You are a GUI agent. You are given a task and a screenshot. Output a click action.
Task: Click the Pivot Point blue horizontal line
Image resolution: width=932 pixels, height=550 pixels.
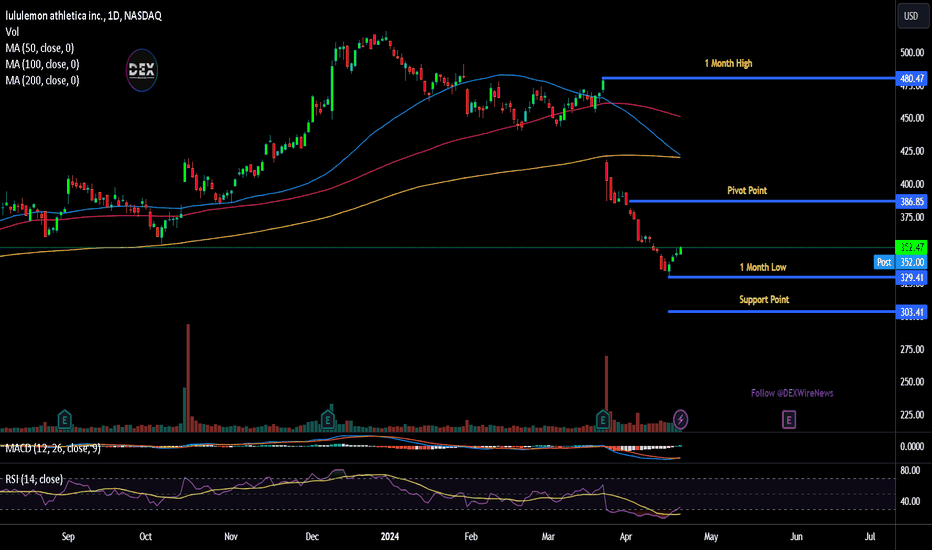click(x=762, y=201)
